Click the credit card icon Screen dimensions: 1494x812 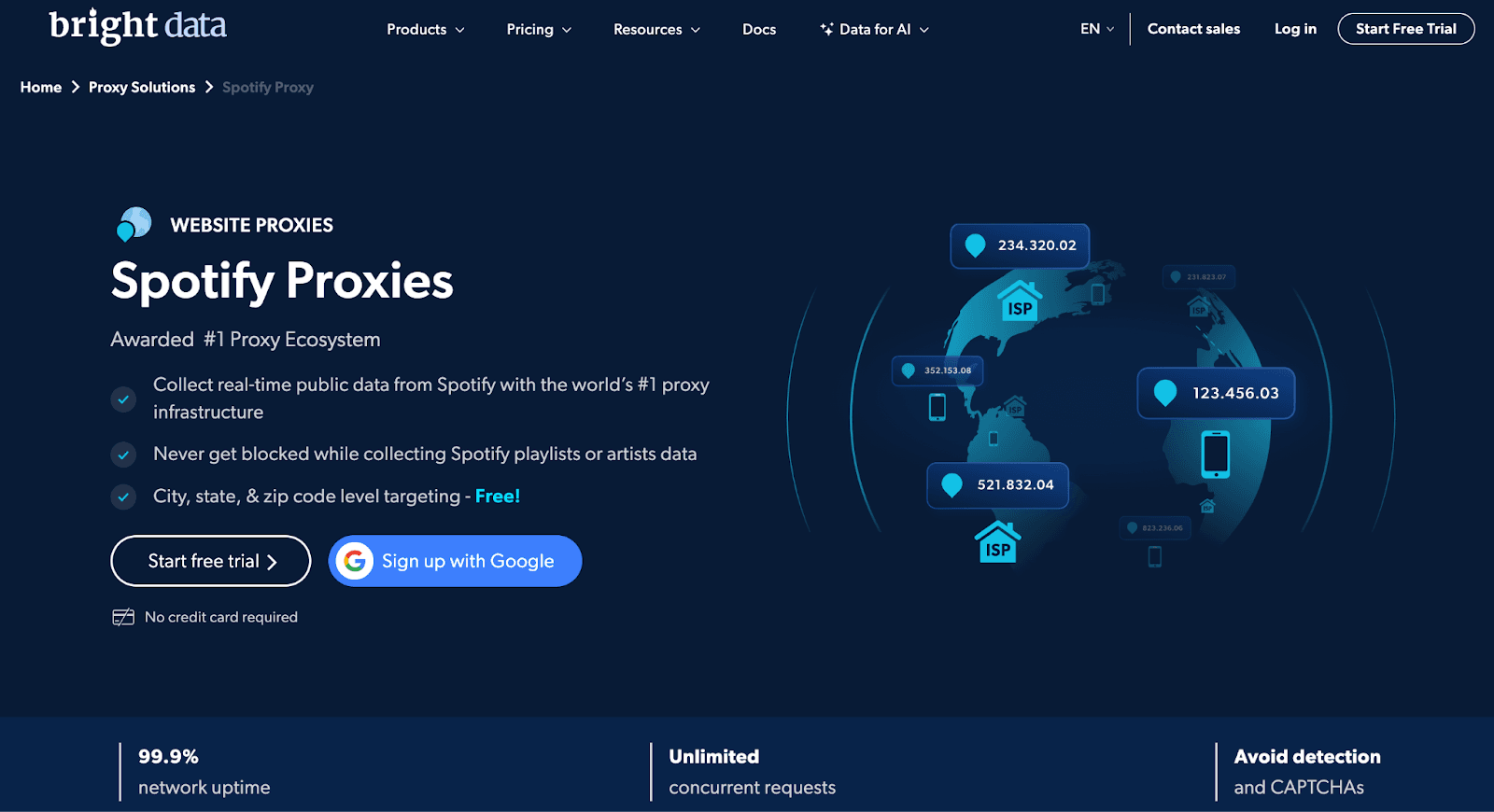tap(123, 617)
